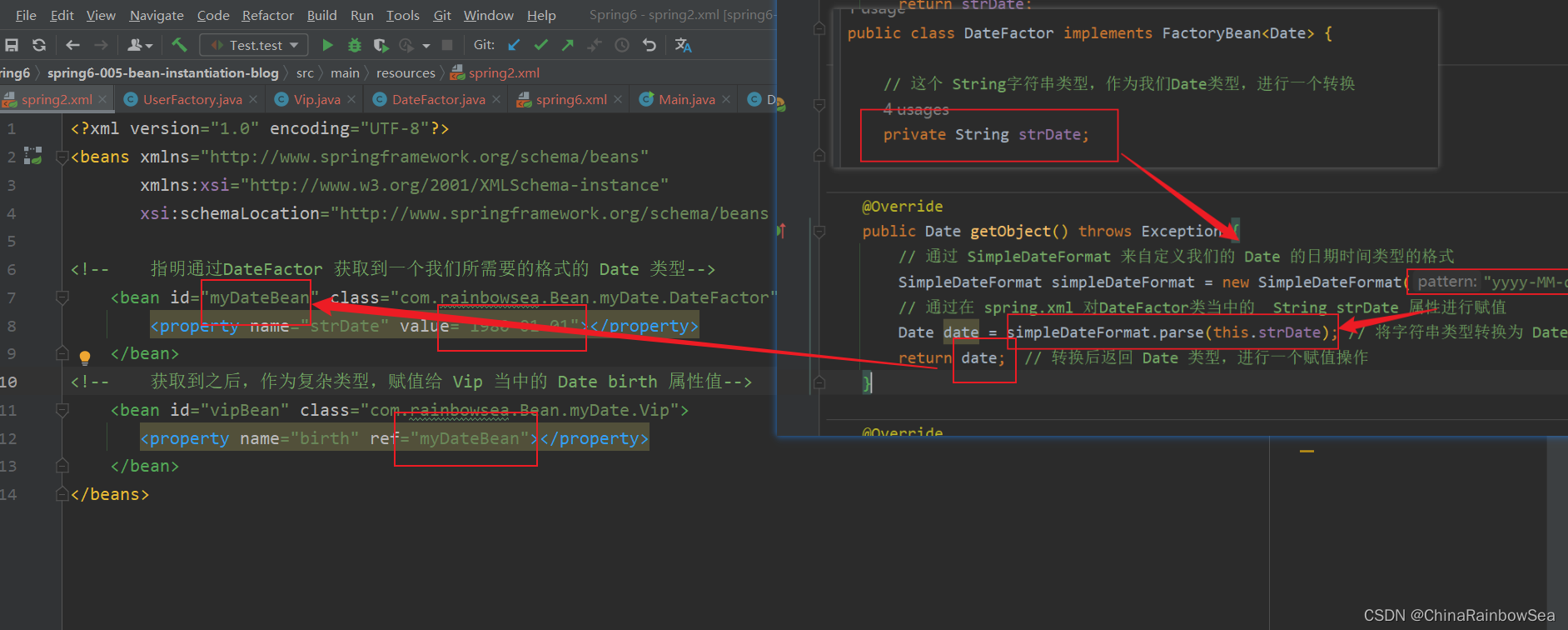
Task: Expand the profiler run options dropdown arrow
Action: pyautogui.click(x=426, y=46)
